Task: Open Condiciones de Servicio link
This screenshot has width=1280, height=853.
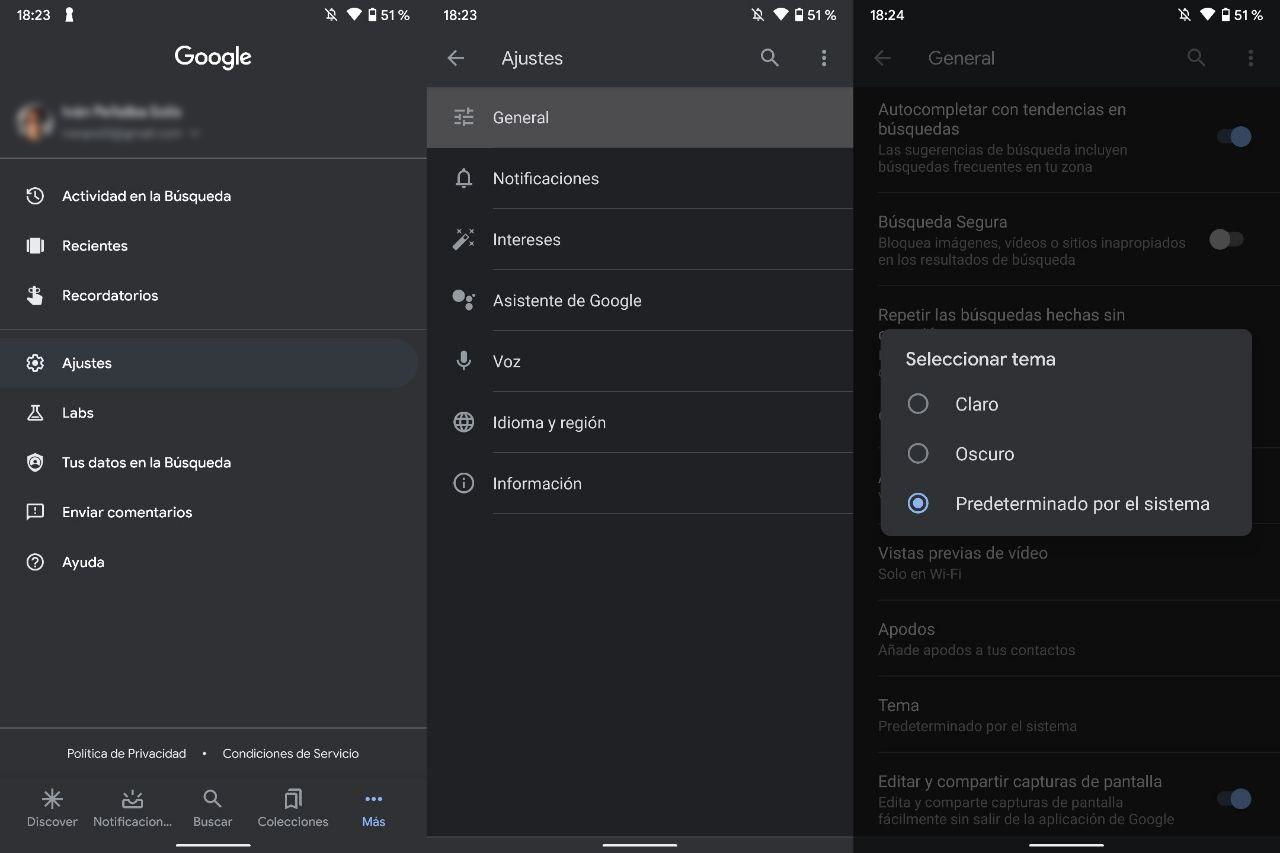Action: coord(291,753)
